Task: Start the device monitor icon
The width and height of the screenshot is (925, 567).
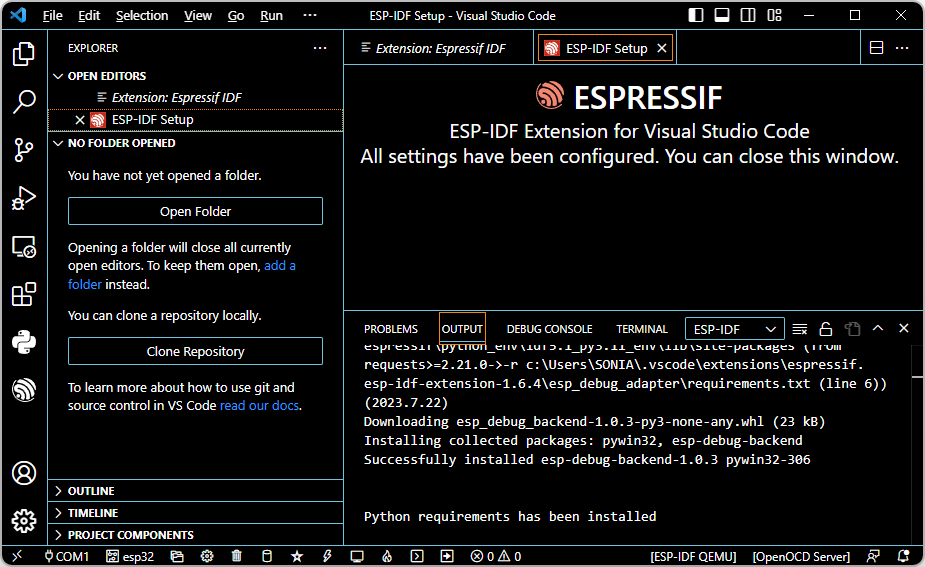Action: click(x=357, y=556)
